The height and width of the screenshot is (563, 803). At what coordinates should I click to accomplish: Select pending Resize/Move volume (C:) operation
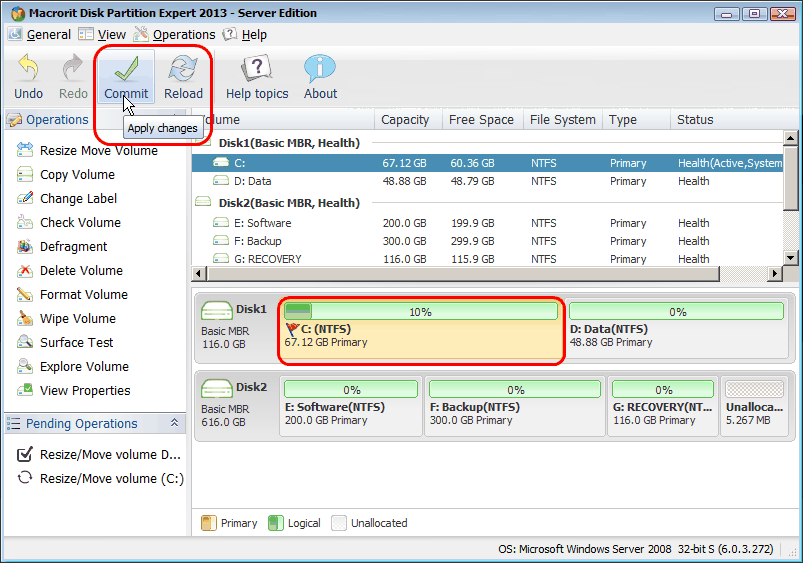[x=100, y=478]
